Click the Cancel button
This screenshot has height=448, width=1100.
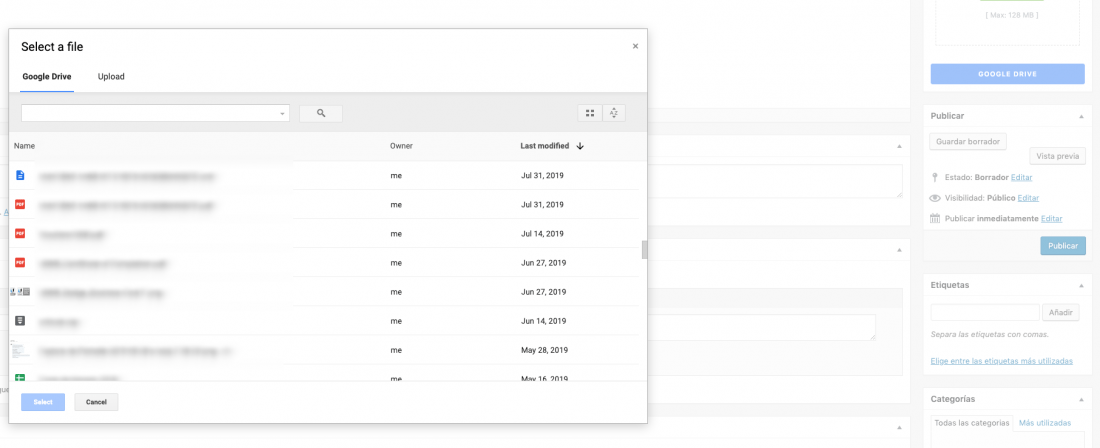click(x=96, y=402)
